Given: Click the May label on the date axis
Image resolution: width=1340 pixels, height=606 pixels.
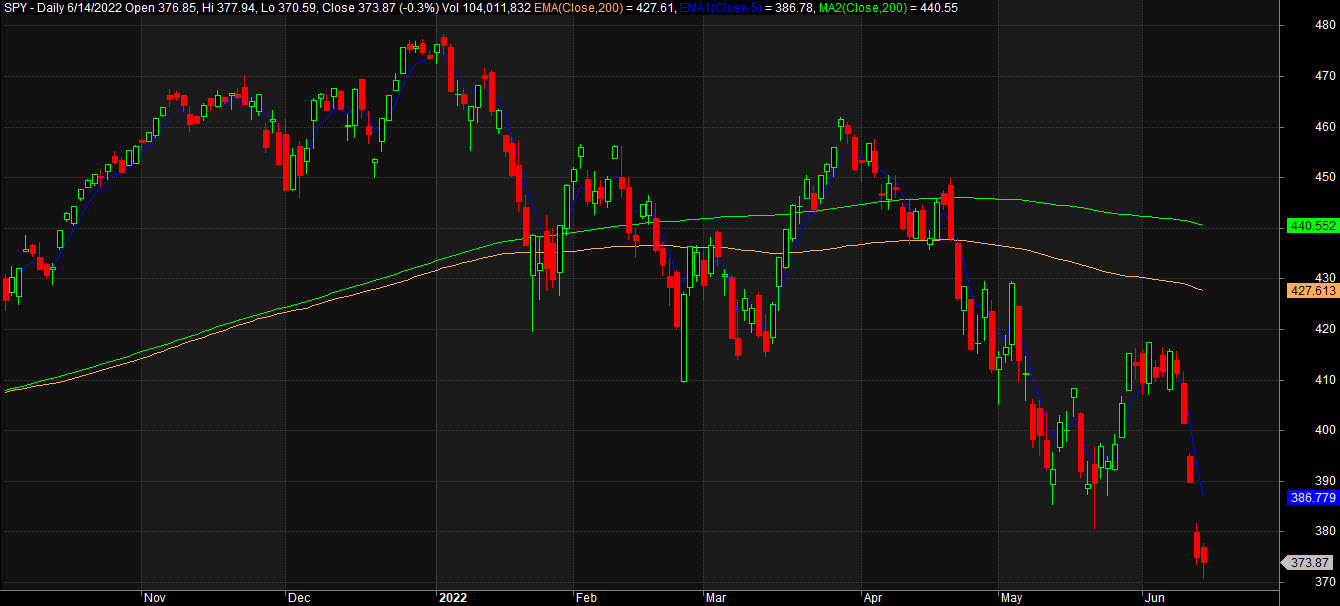Looking at the screenshot, I should pyautogui.click(x=1013, y=597).
